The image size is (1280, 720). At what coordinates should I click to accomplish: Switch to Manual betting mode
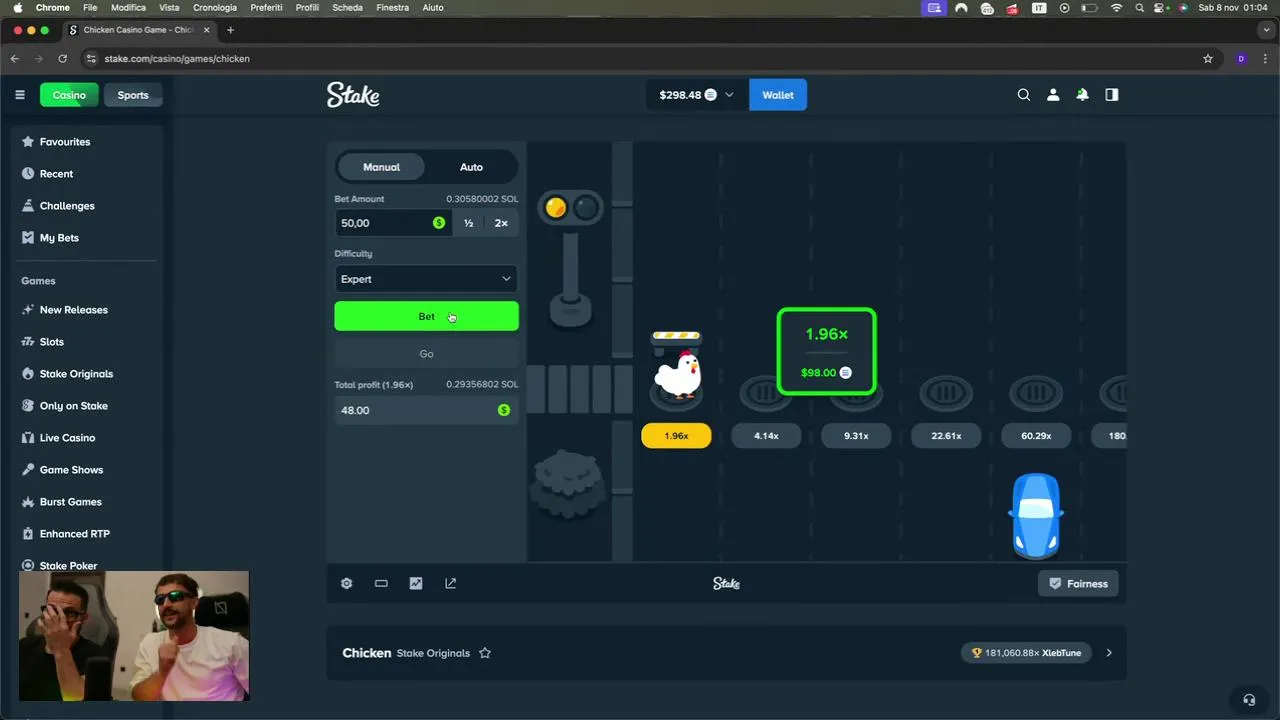point(381,167)
